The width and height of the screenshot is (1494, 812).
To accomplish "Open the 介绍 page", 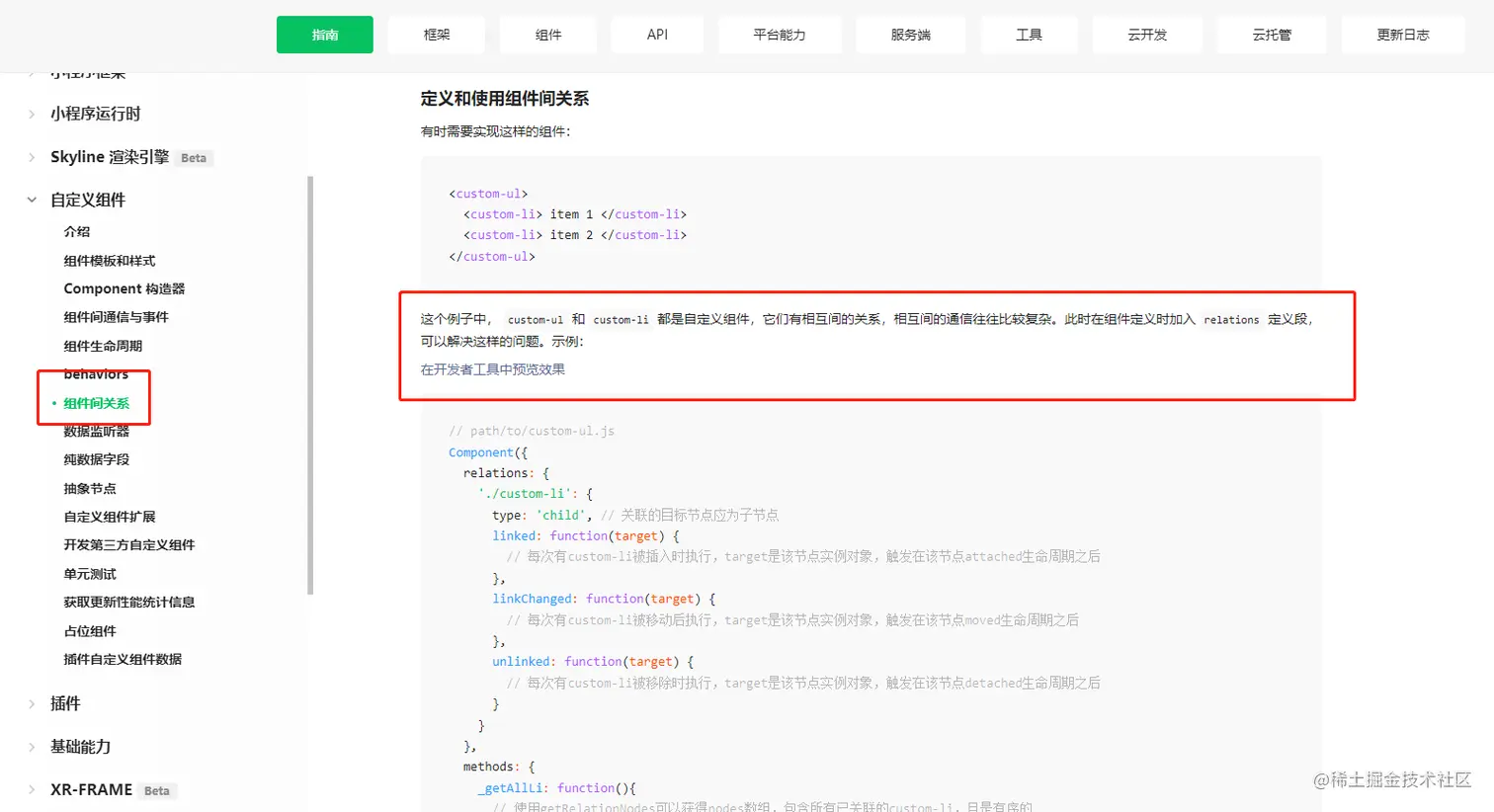I will pos(77,231).
